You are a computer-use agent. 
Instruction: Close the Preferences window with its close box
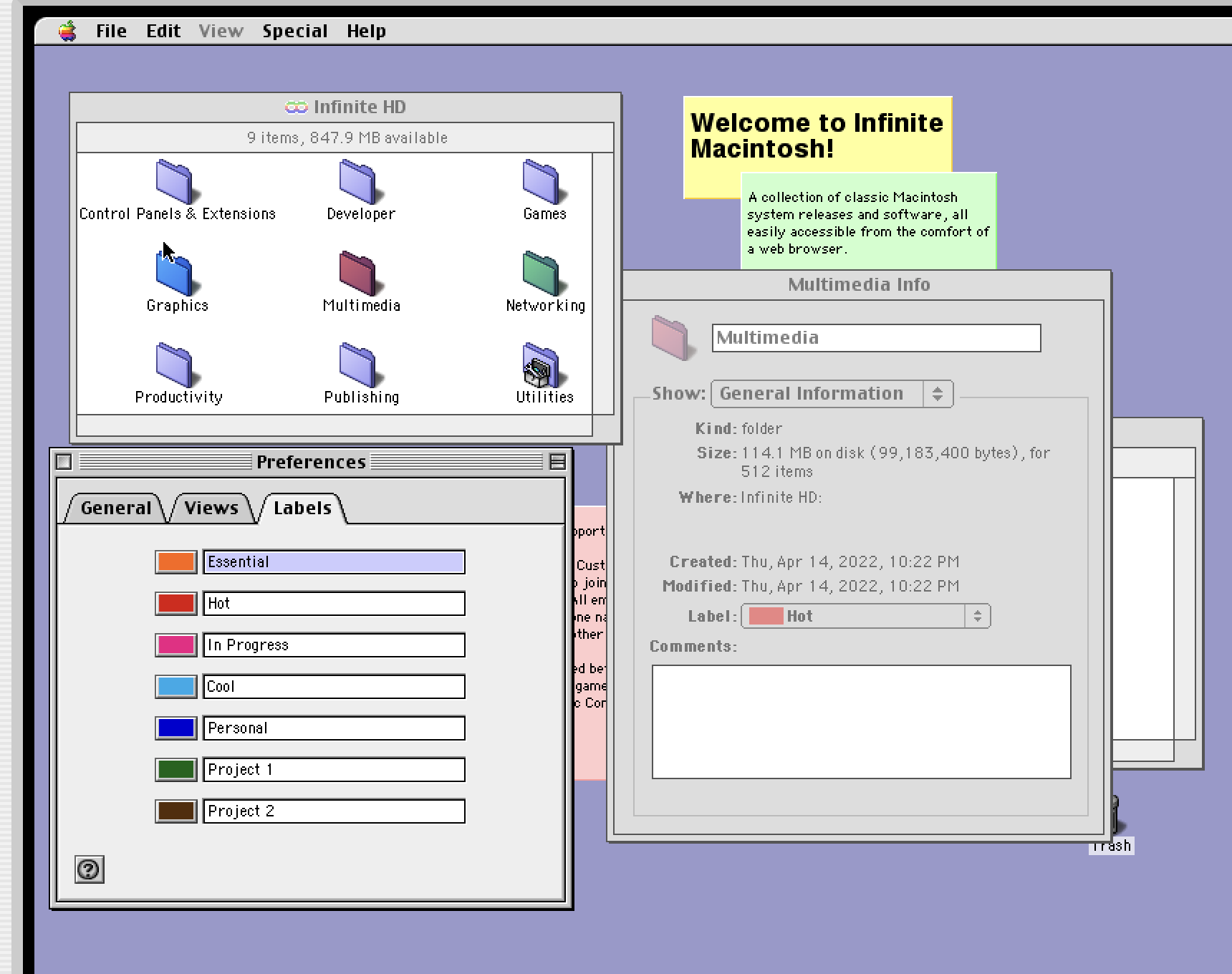point(64,462)
